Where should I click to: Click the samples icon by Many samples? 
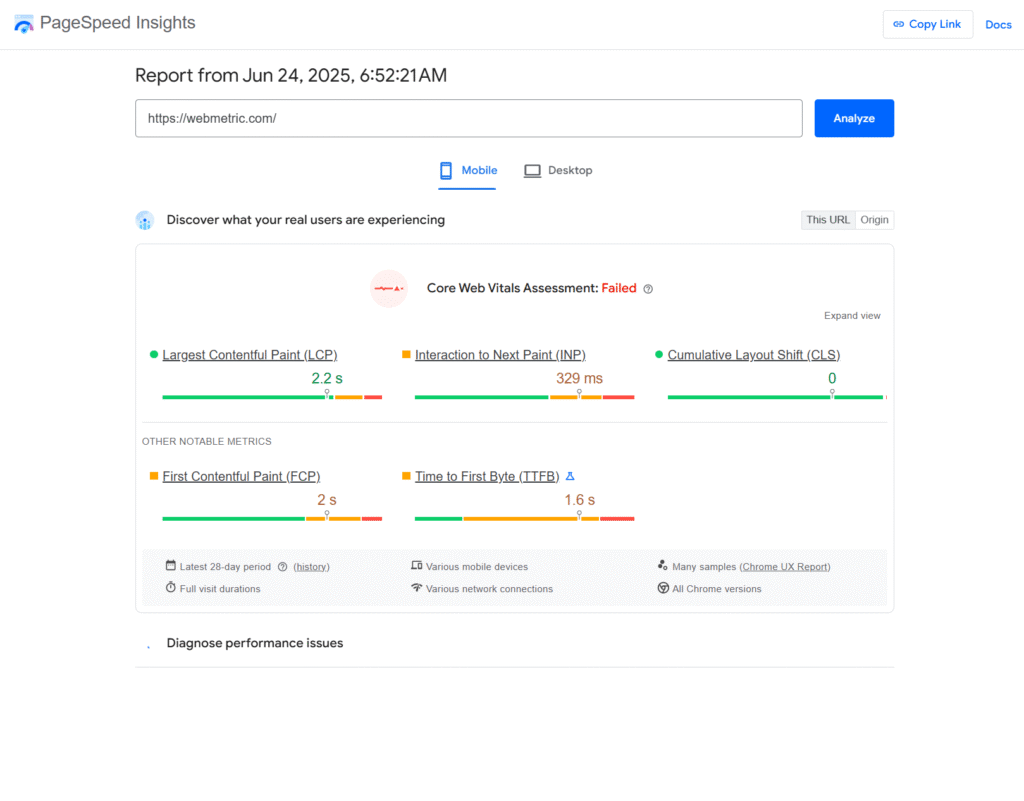[x=662, y=565]
